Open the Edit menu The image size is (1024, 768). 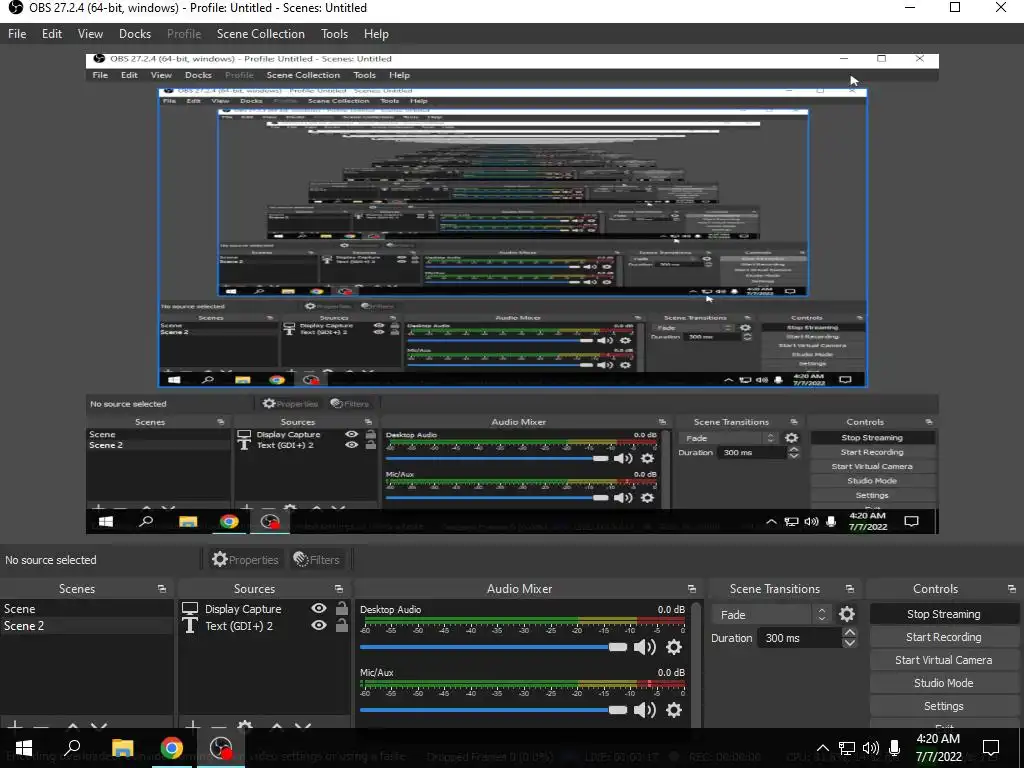tap(52, 34)
